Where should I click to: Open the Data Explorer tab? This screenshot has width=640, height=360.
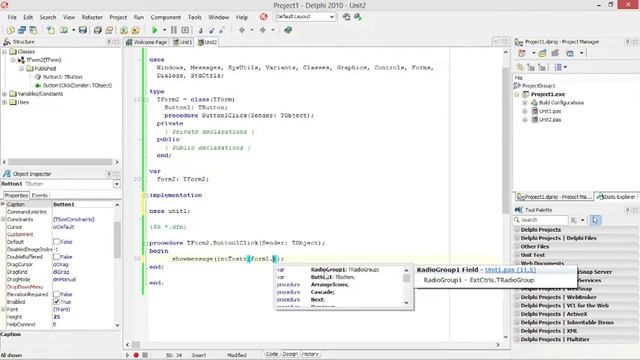point(616,197)
